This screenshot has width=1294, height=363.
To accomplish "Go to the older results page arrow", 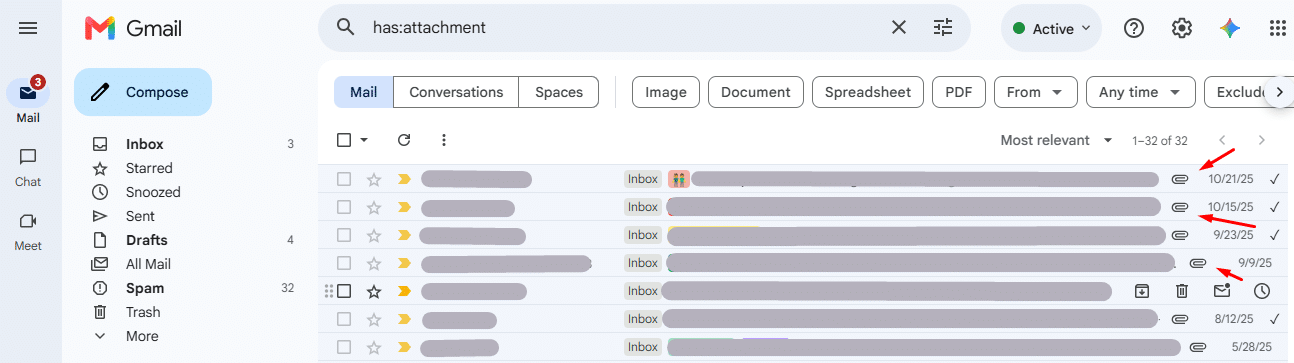I will [1262, 140].
